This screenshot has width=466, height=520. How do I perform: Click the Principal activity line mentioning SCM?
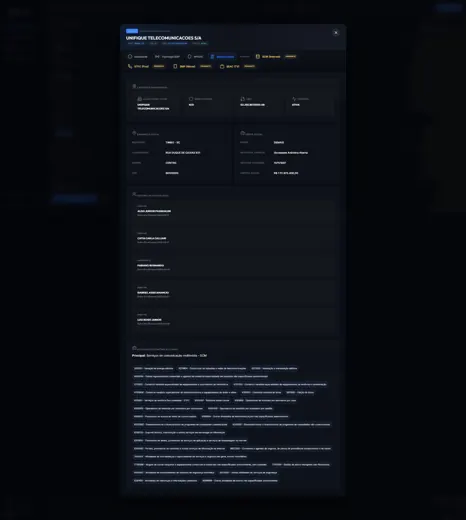[x=169, y=356]
